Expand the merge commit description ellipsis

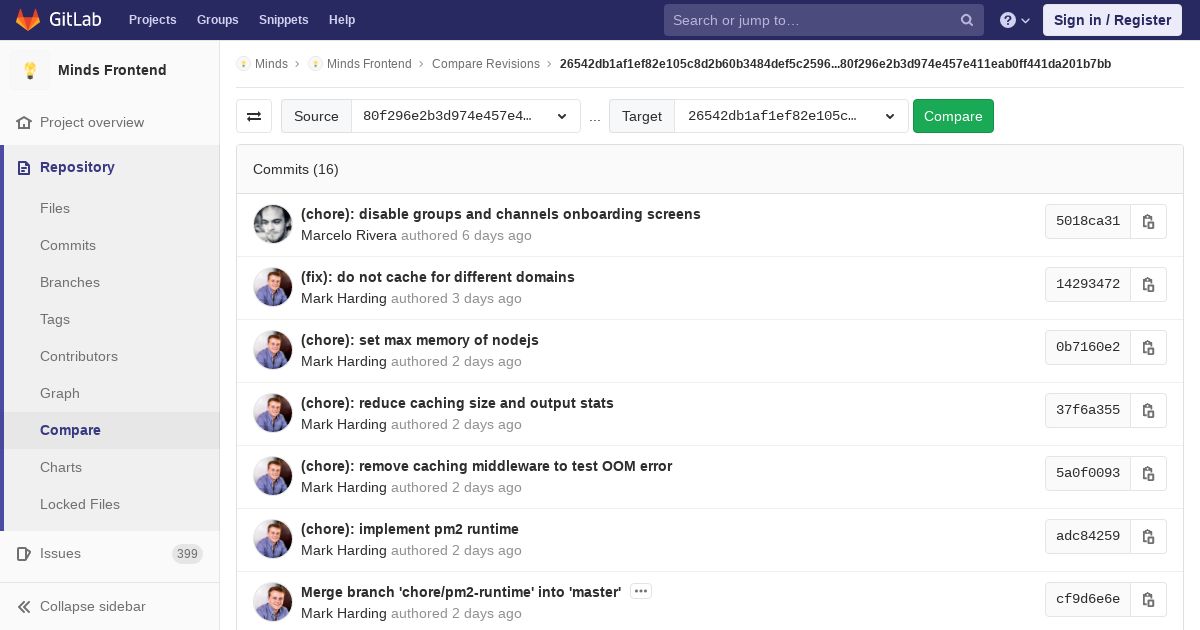point(641,591)
